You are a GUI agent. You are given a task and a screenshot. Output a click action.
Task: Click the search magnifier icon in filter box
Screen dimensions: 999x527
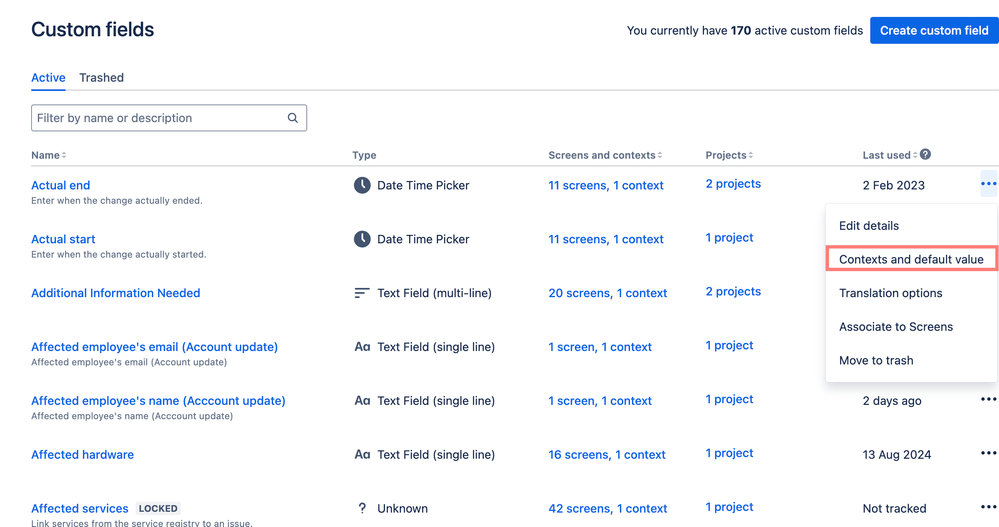[x=292, y=118]
